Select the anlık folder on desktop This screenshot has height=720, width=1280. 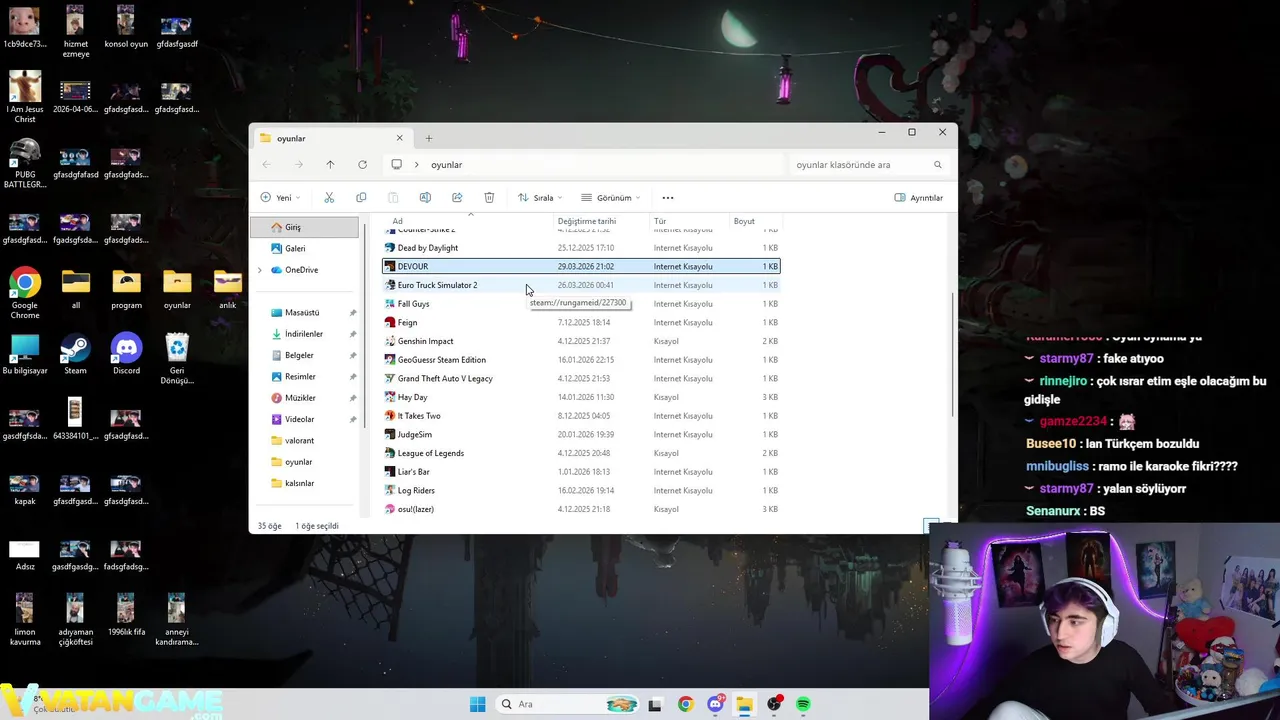227,289
